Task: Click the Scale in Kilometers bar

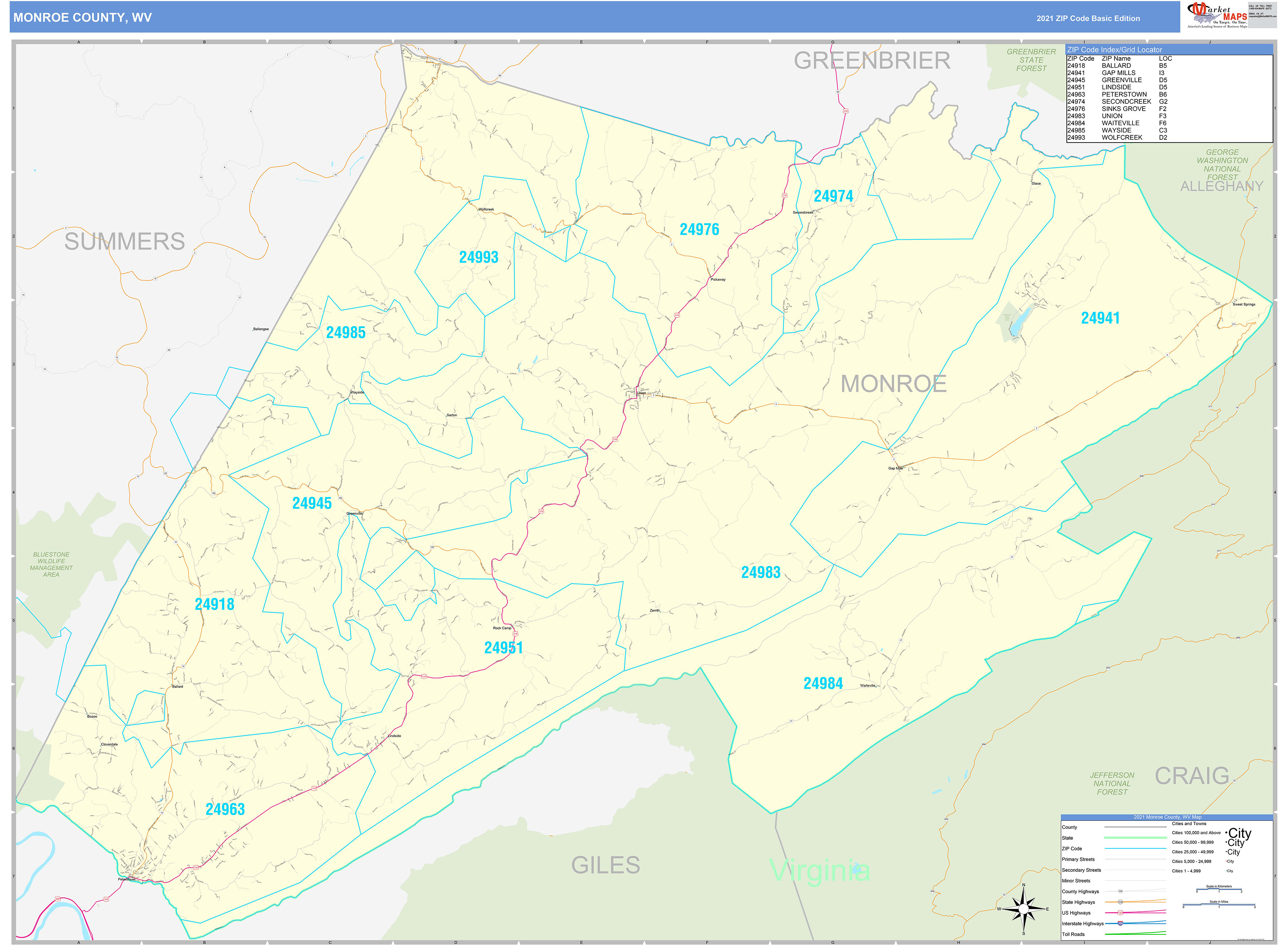Action: tap(1219, 889)
